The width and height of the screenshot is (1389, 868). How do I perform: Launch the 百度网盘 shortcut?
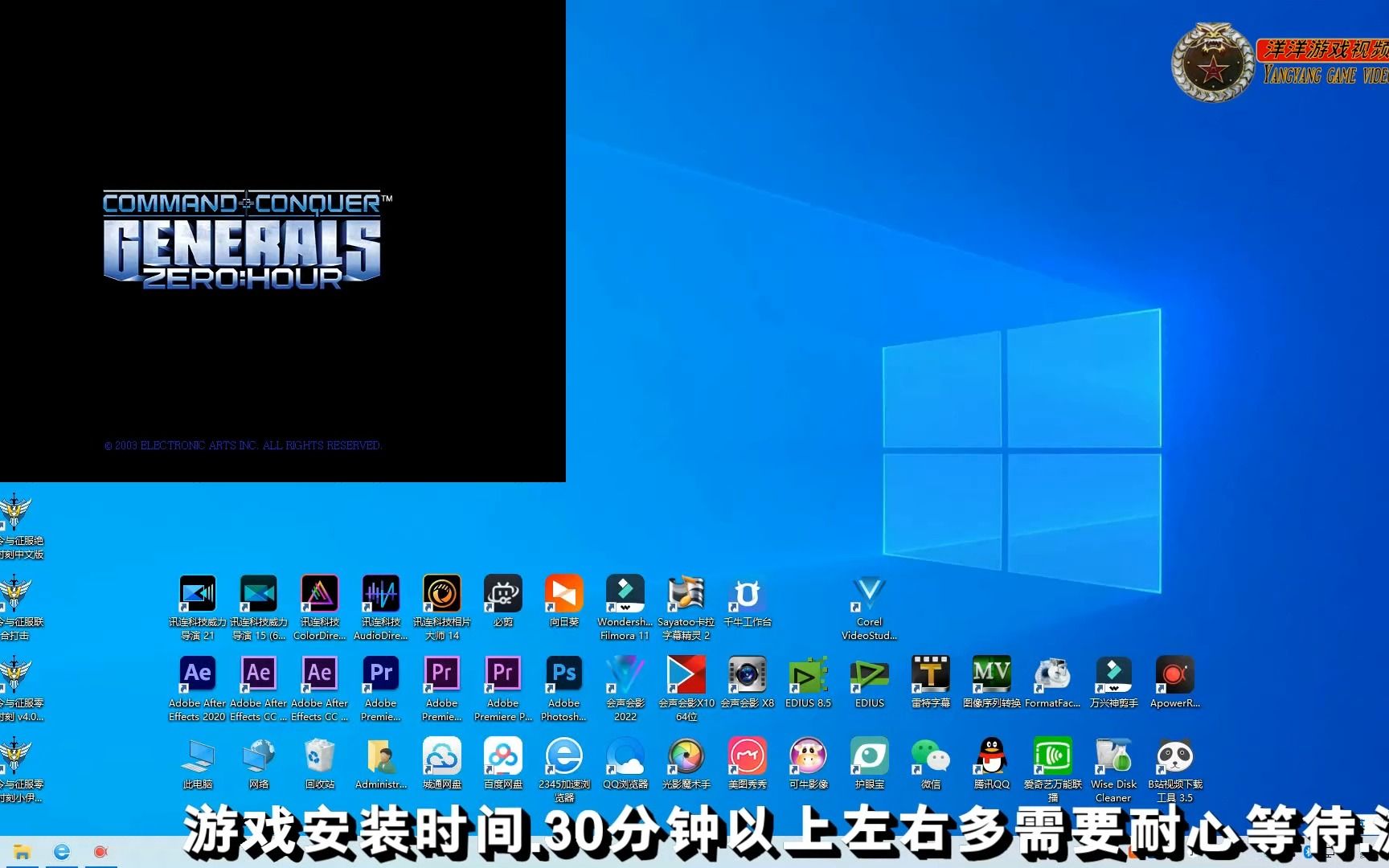point(503,764)
